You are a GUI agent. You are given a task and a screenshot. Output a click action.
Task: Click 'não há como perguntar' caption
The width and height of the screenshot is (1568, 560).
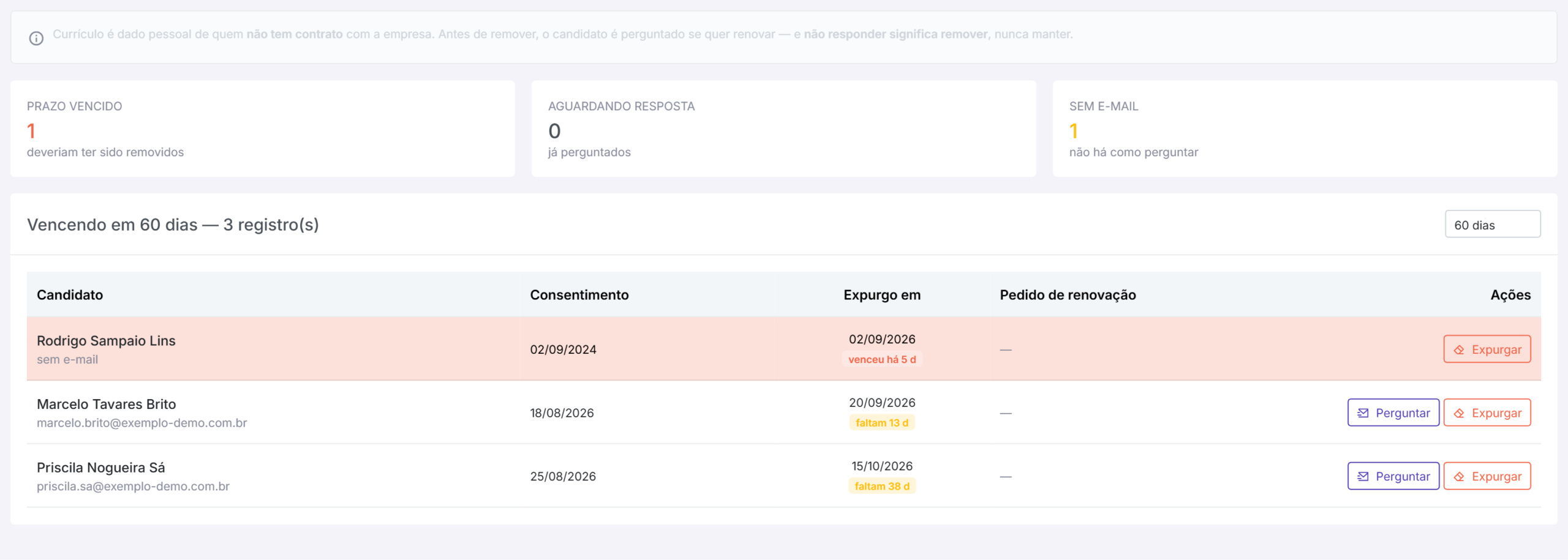[x=1134, y=152]
